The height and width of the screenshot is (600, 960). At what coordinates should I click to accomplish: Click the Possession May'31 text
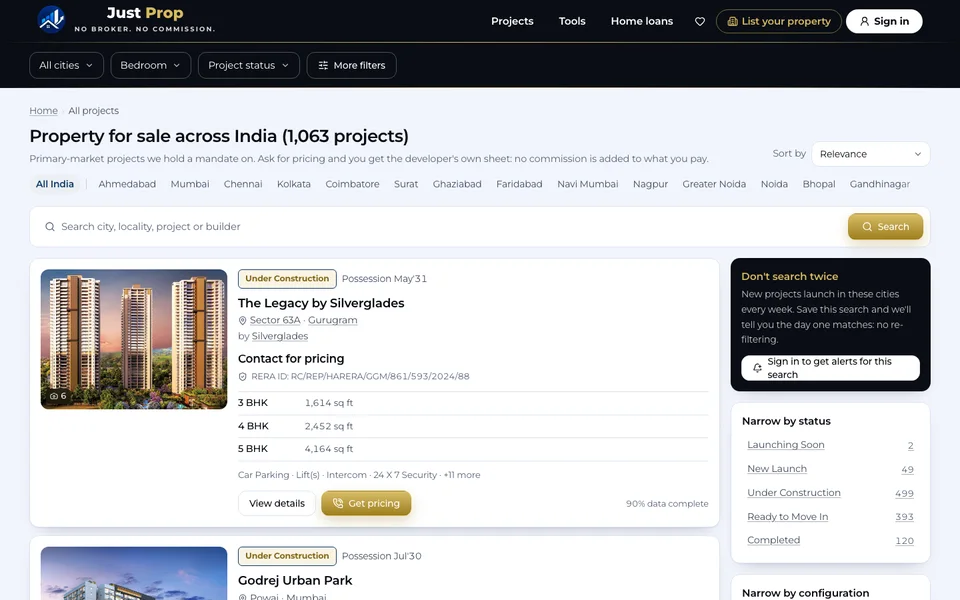point(384,279)
